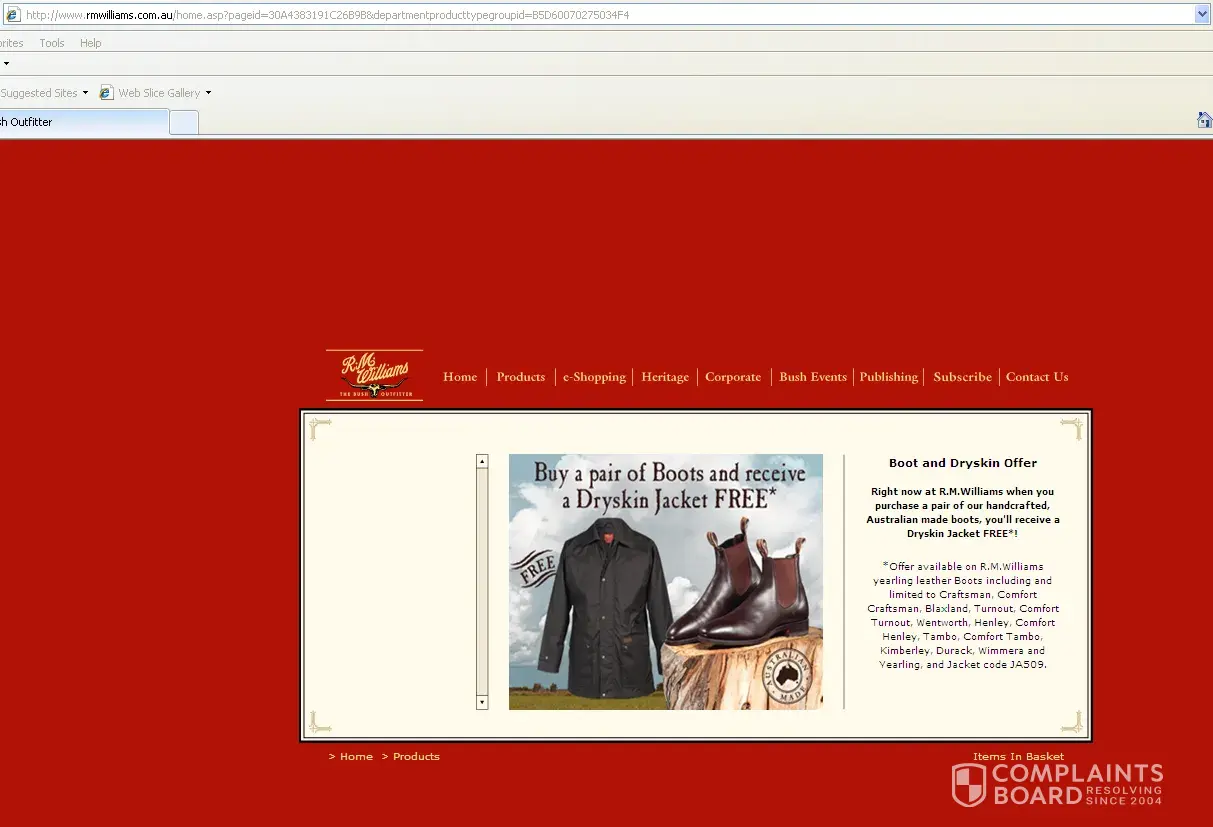
Task: Visit the Subscribe page
Action: click(x=962, y=377)
